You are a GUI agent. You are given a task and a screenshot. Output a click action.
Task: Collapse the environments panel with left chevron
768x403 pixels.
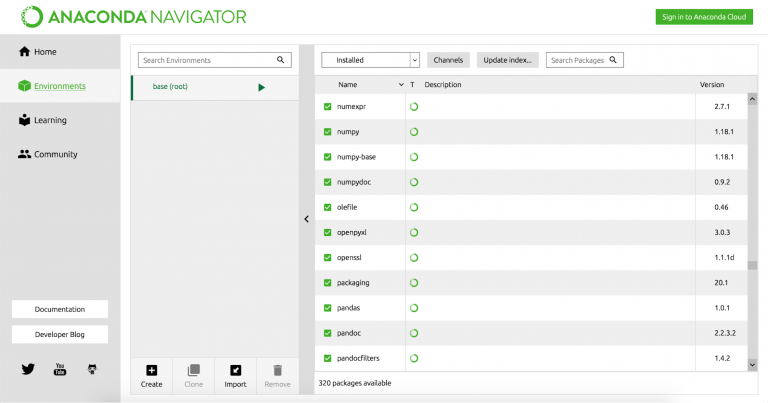pyautogui.click(x=307, y=219)
